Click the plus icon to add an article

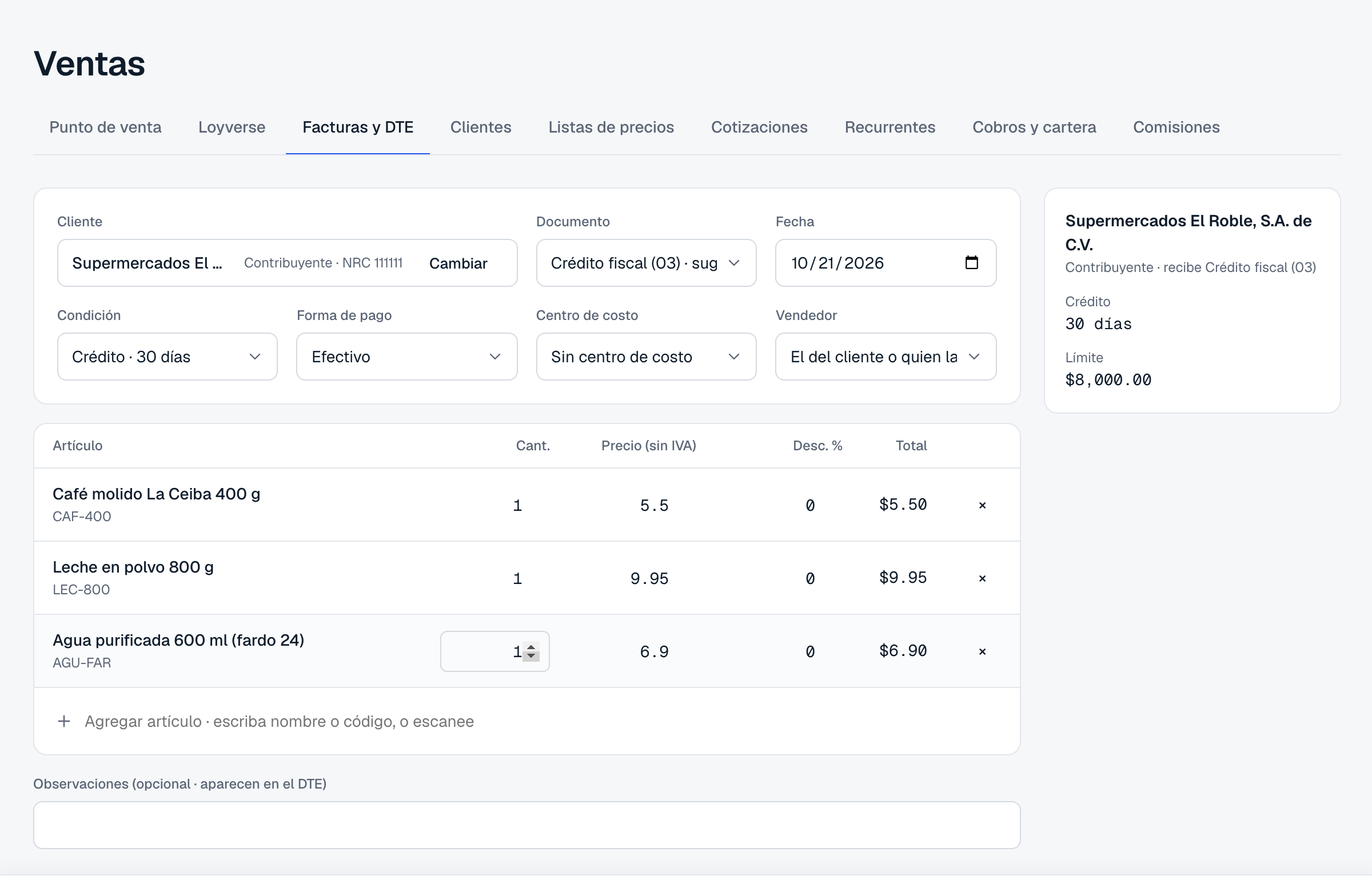64,721
